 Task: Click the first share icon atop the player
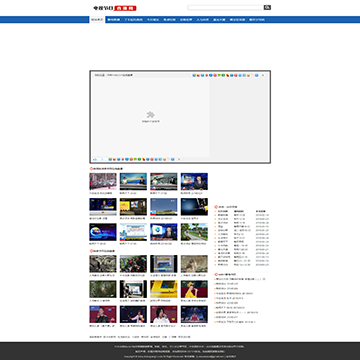coord(194,75)
